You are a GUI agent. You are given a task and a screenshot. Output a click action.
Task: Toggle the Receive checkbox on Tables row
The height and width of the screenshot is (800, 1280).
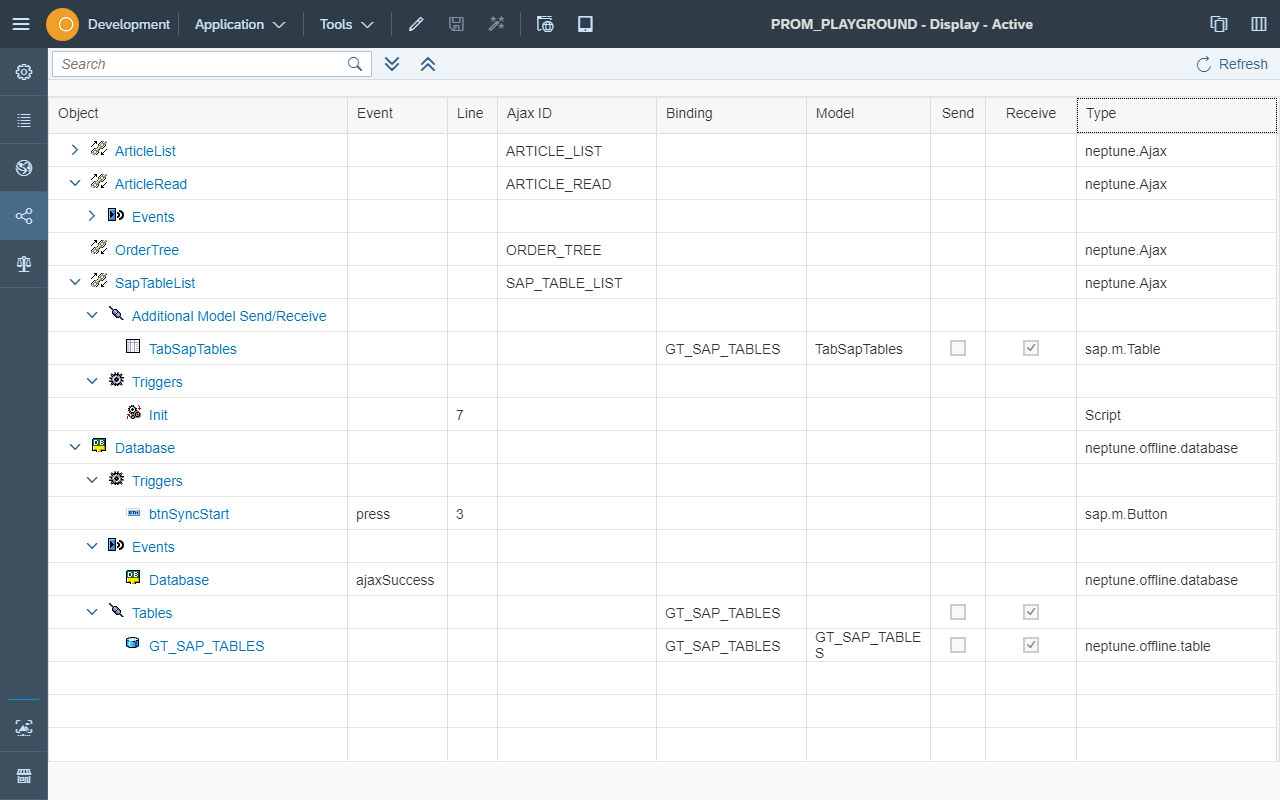click(x=1030, y=612)
